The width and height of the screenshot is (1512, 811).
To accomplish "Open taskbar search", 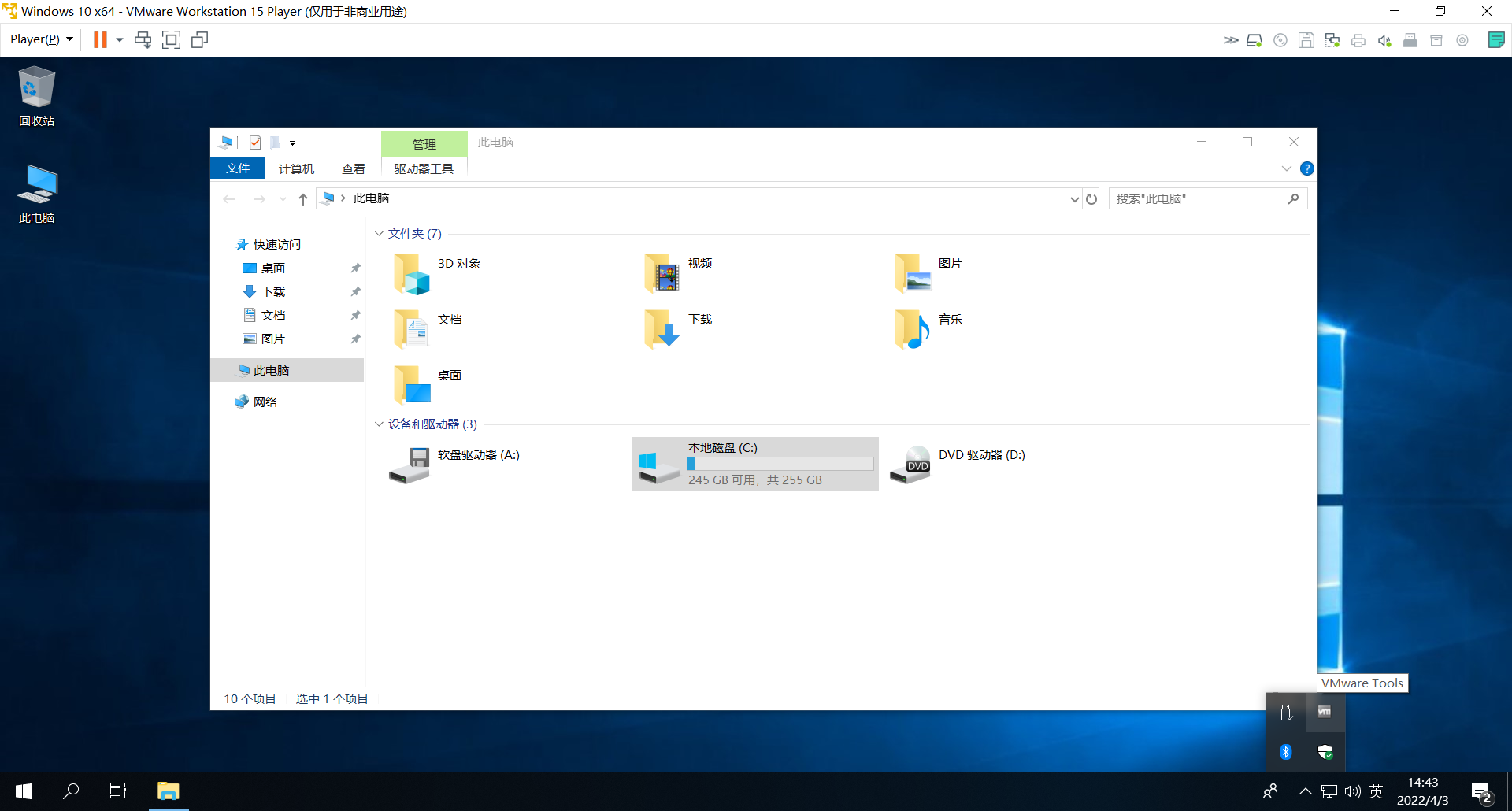I will click(x=71, y=791).
